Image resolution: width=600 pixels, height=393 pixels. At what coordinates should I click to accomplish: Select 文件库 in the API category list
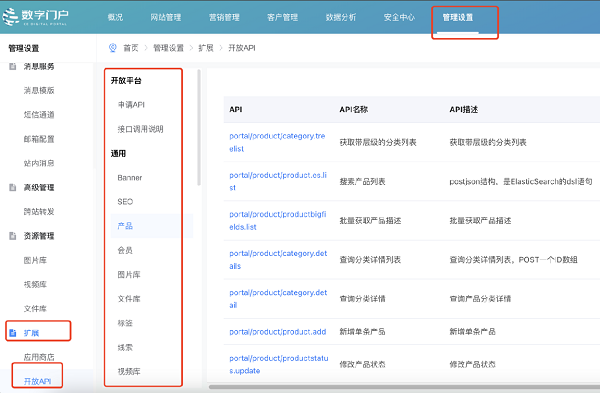[129, 298]
